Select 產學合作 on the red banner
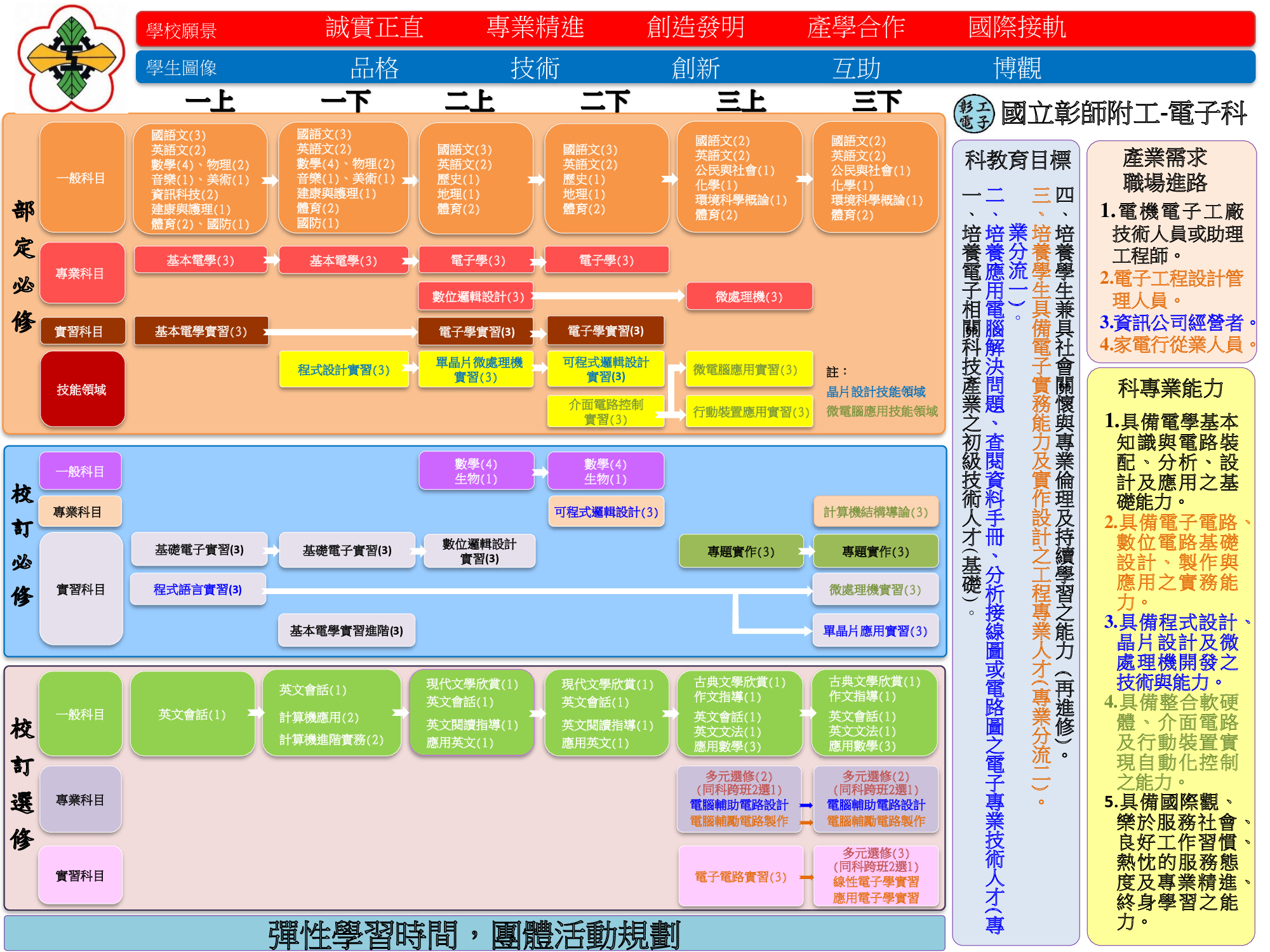Image resolution: width=1270 pixels, height=952 pixels. click(x=856, y=28)
